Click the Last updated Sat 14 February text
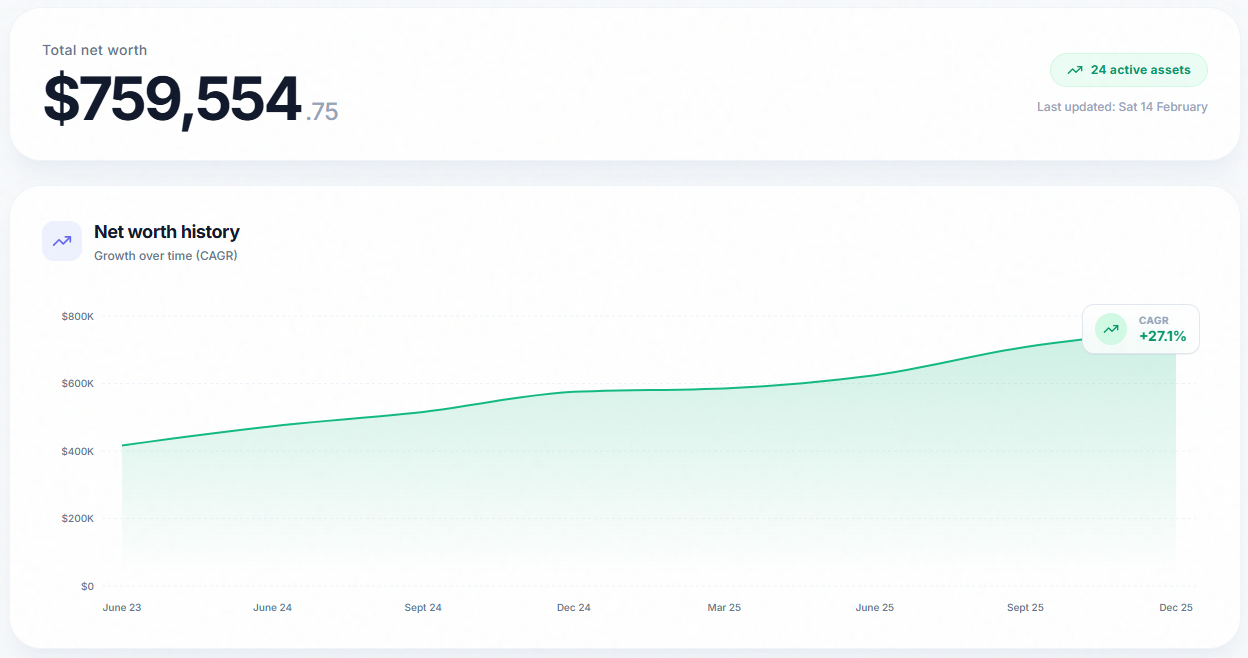 point(1124,106)
